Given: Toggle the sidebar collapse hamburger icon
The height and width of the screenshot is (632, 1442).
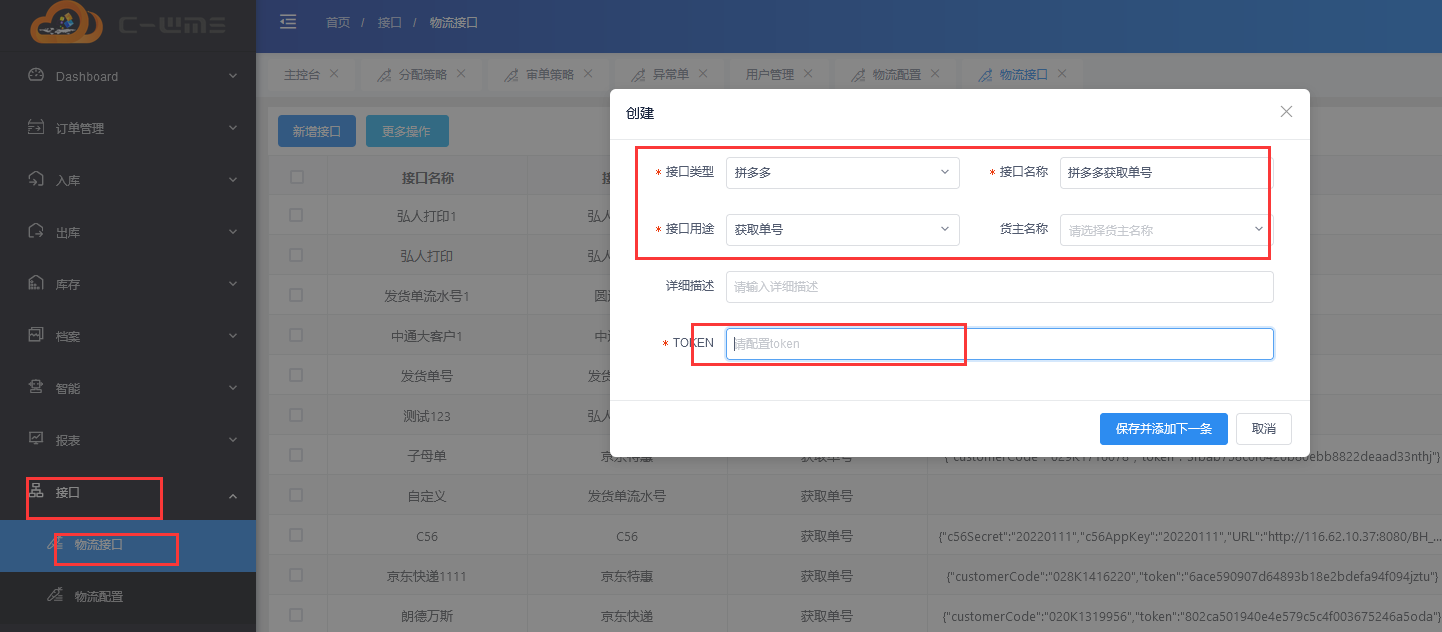Looking at the screenshot, I should [288, 22].
